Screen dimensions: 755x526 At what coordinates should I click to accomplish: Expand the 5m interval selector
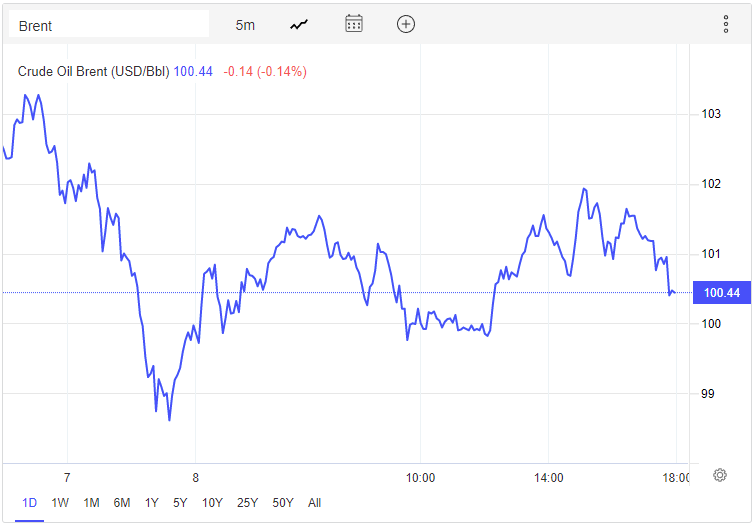(x=245, y=25)
